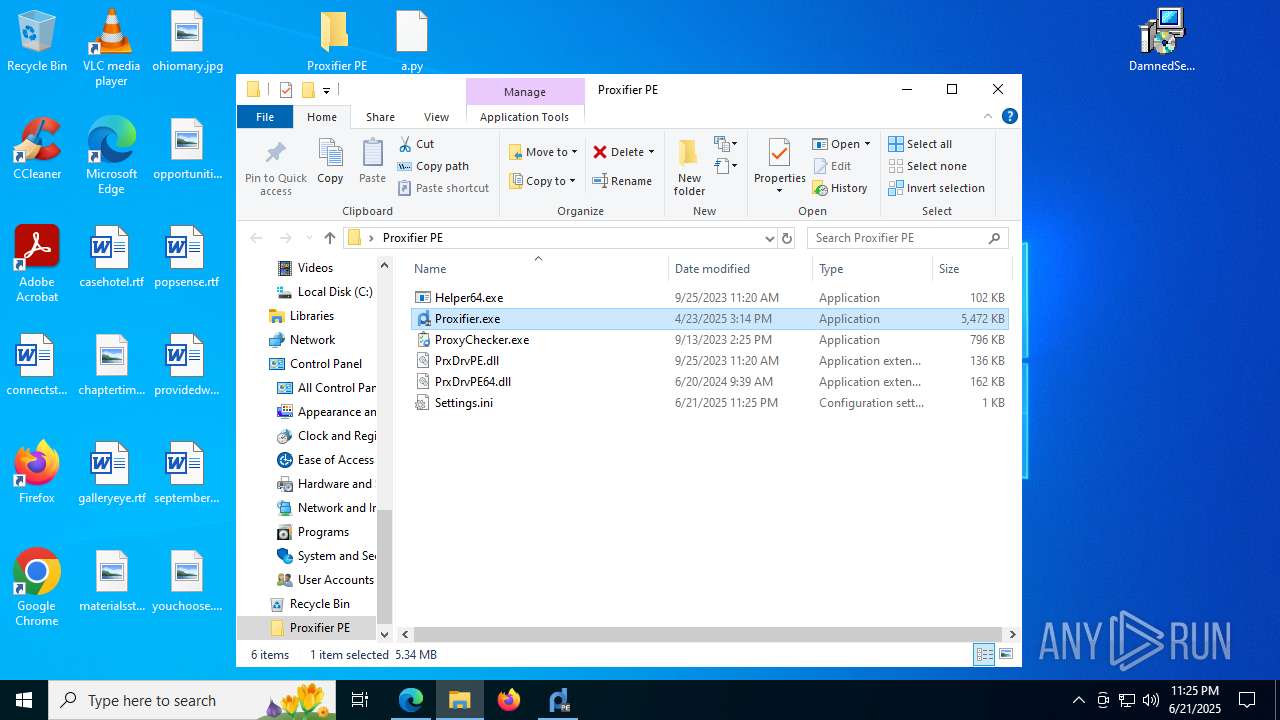Select Local Disk (C:) in navigation pane

pyautogui.click(x=324, y=292)
